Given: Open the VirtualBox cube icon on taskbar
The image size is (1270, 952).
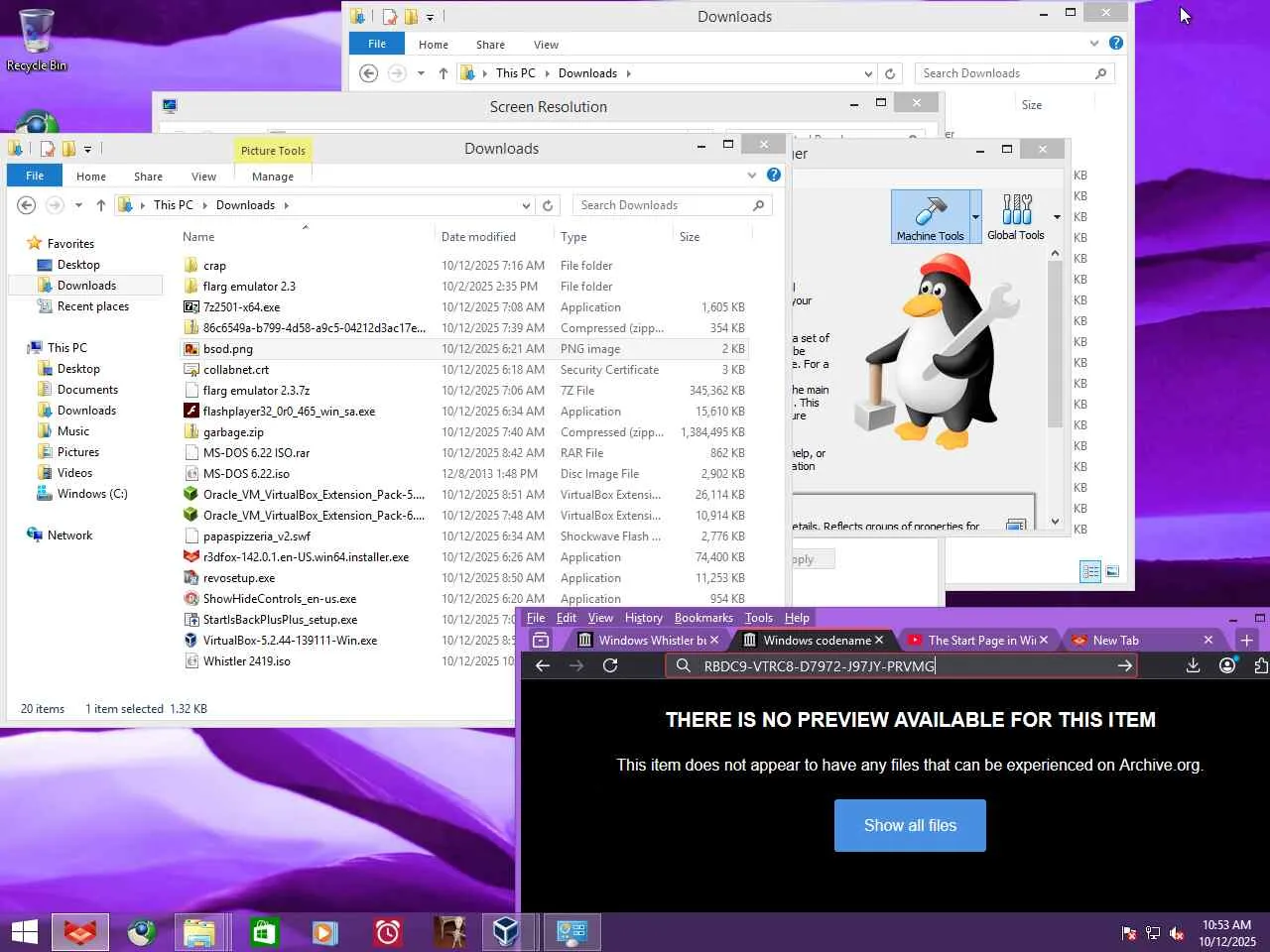Looking at the screenshot, I should click(507, 932).
